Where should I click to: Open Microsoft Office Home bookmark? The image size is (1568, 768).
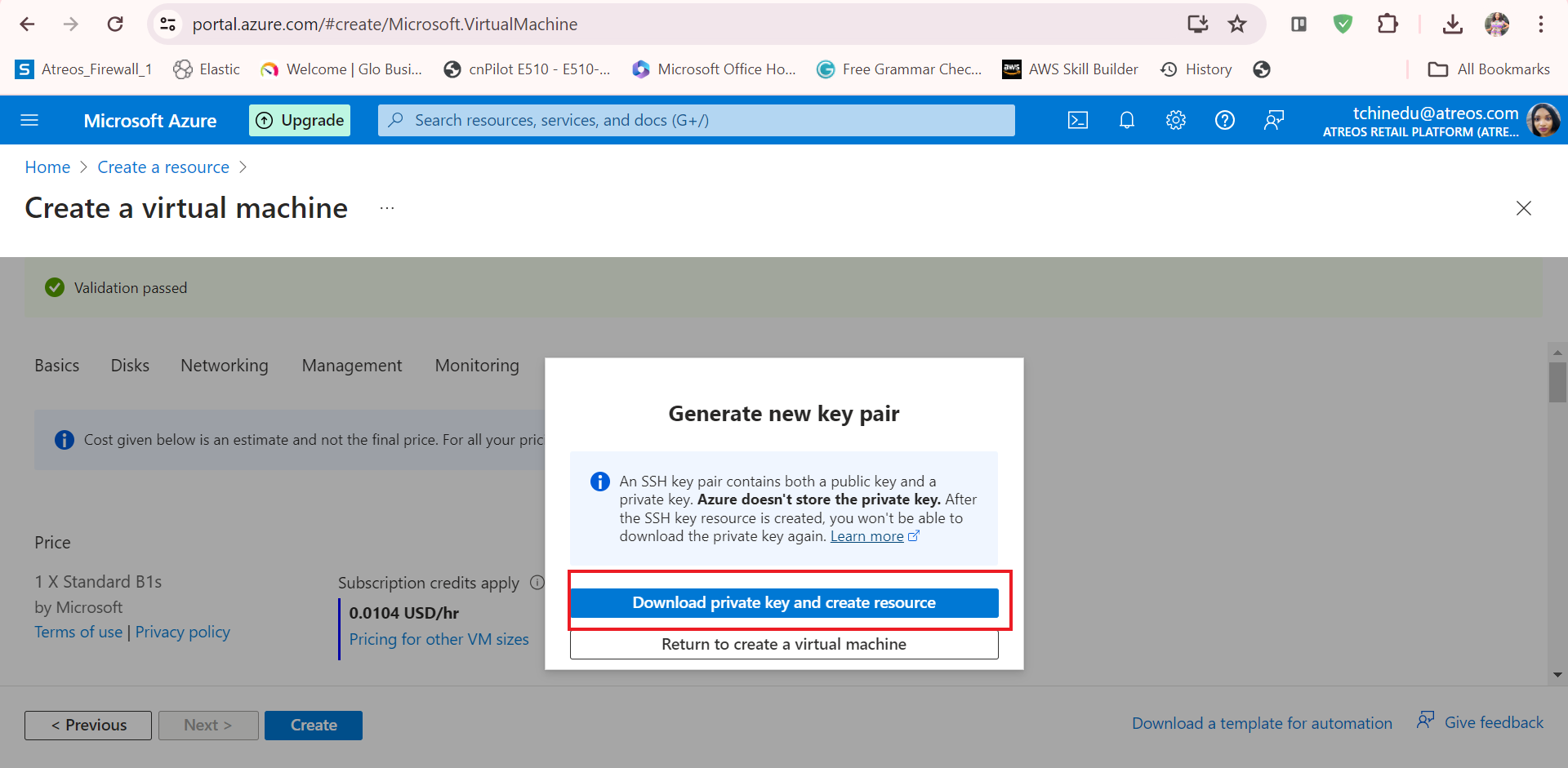point(714,69)
